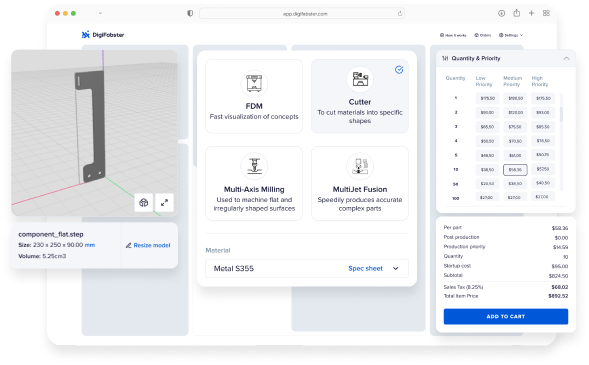Image resolution: width=589 pixels, height=365 pixels.
Task: Click the quantity table scrollbar
Action: 562,115
